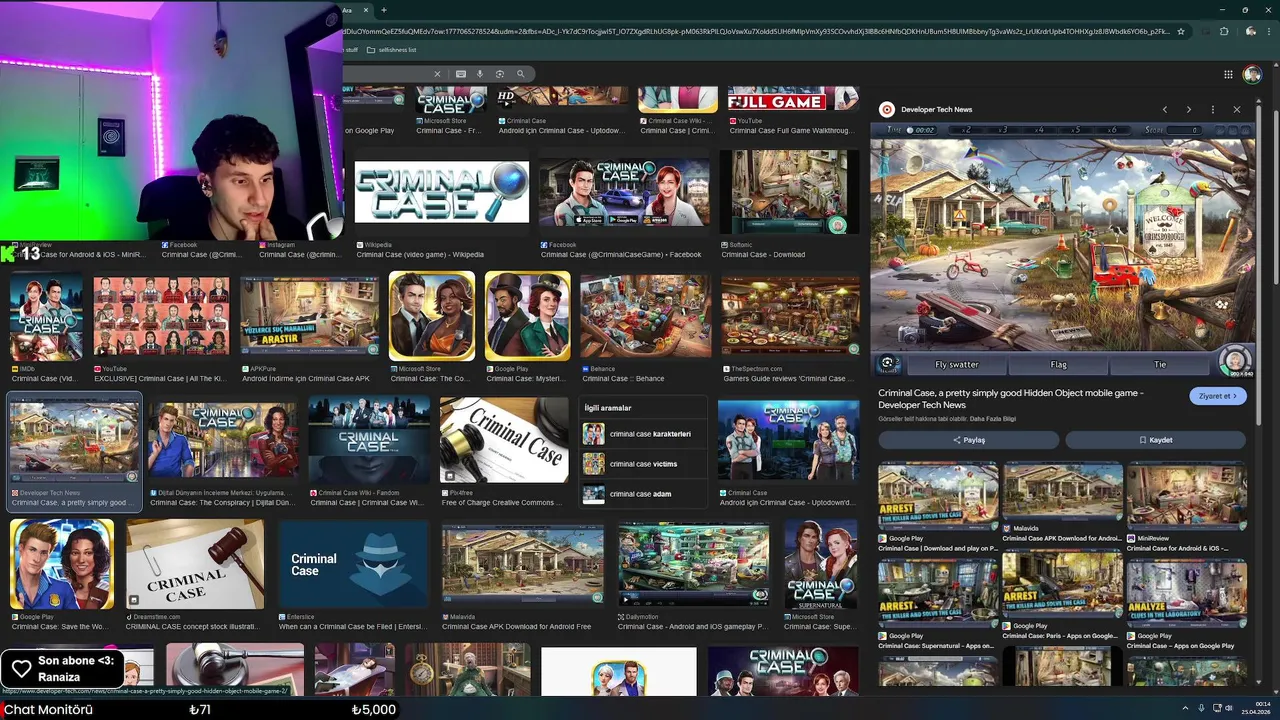Screen dimensions: 1280x720
Task: Open more options in the image preview panel
Action: pos(1213,109)
